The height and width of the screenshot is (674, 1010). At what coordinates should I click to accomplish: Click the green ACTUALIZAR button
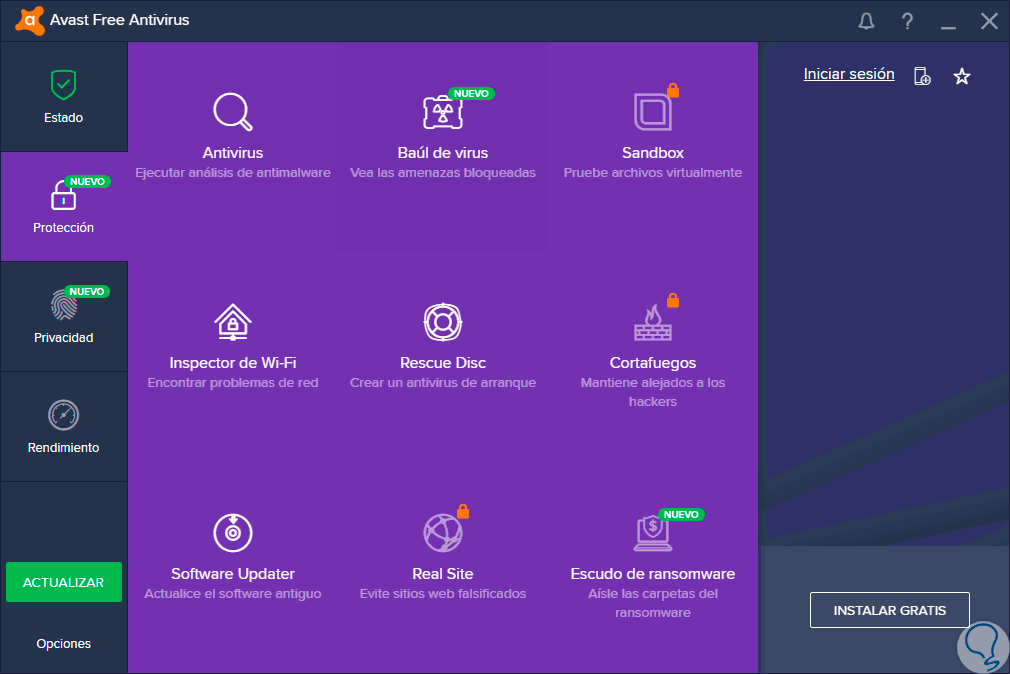[x=64, y=582]
